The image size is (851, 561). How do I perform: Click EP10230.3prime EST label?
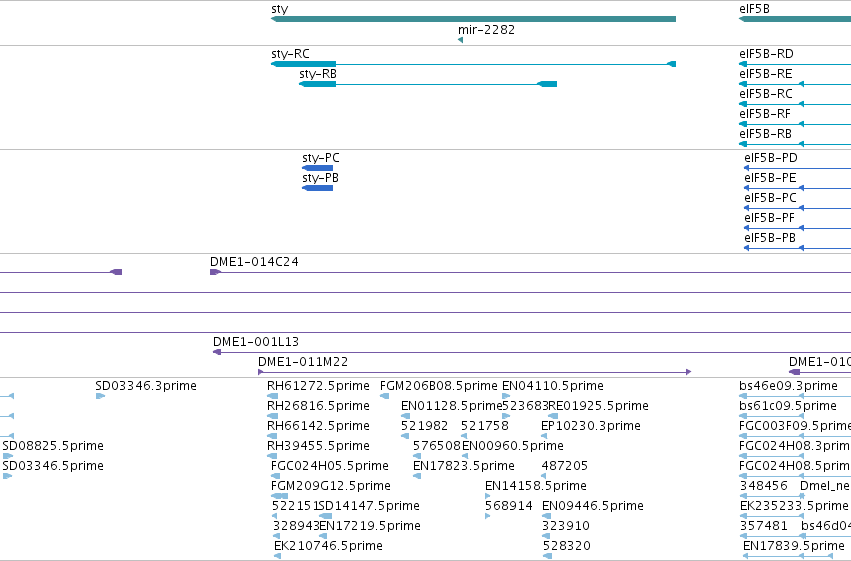(x=591, y=426)
